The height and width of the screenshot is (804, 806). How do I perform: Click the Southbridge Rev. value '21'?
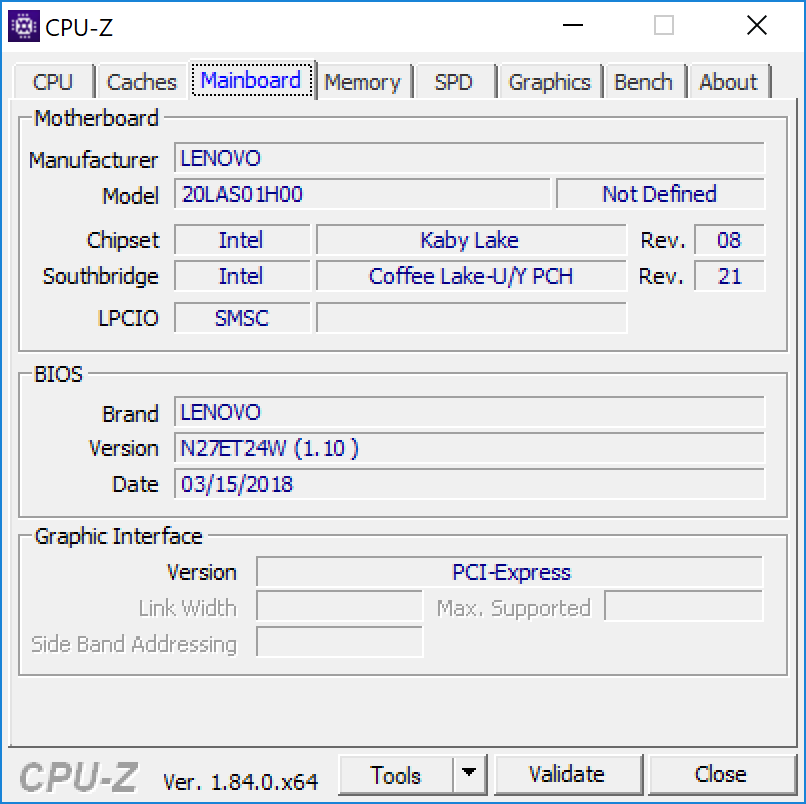pyautogui.click(x=729, y=276)
